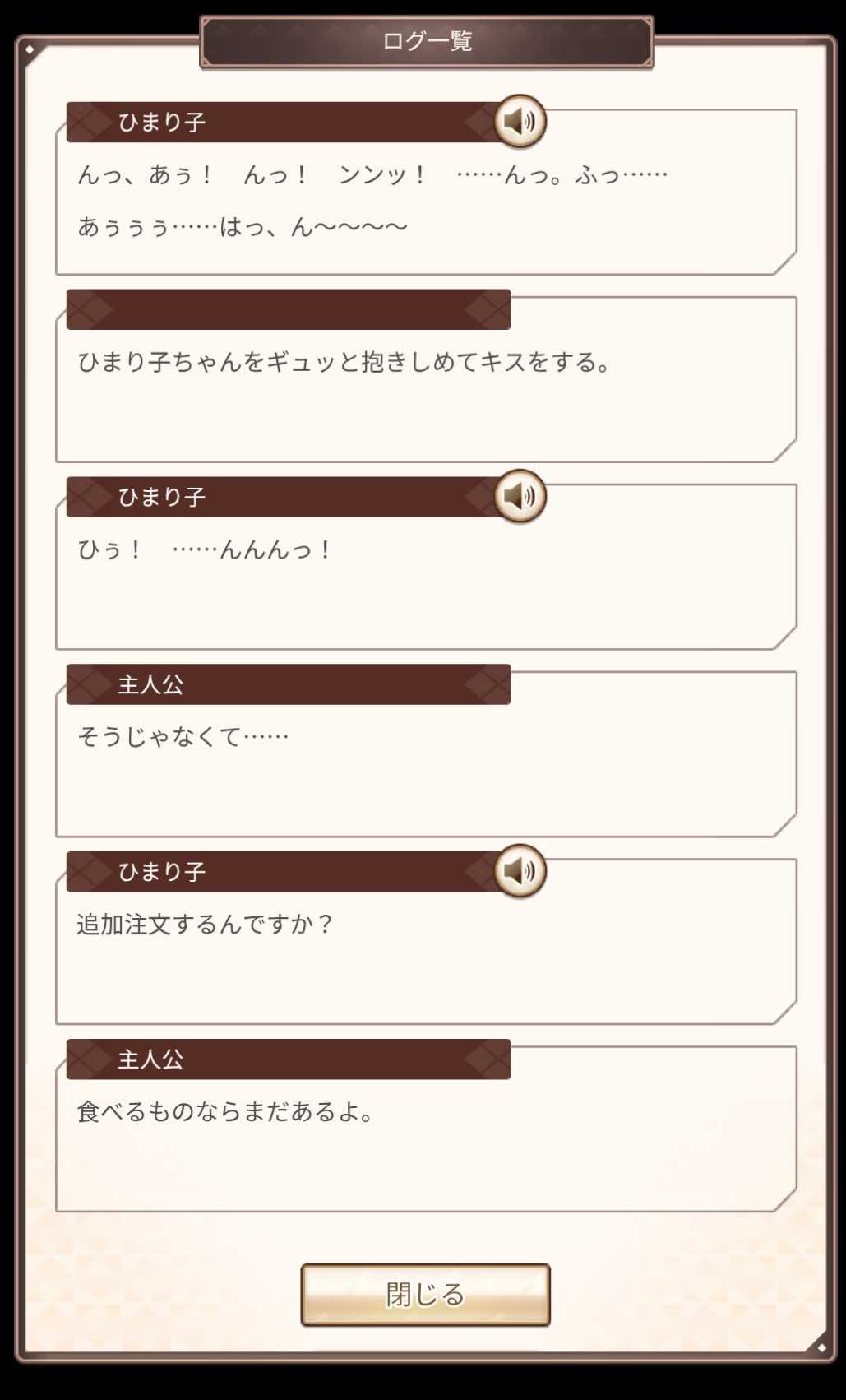This screenshot has width=846, height=1400.
Task: Click the top-left diamond corner ornament
Action: click(x=30, y=50)
